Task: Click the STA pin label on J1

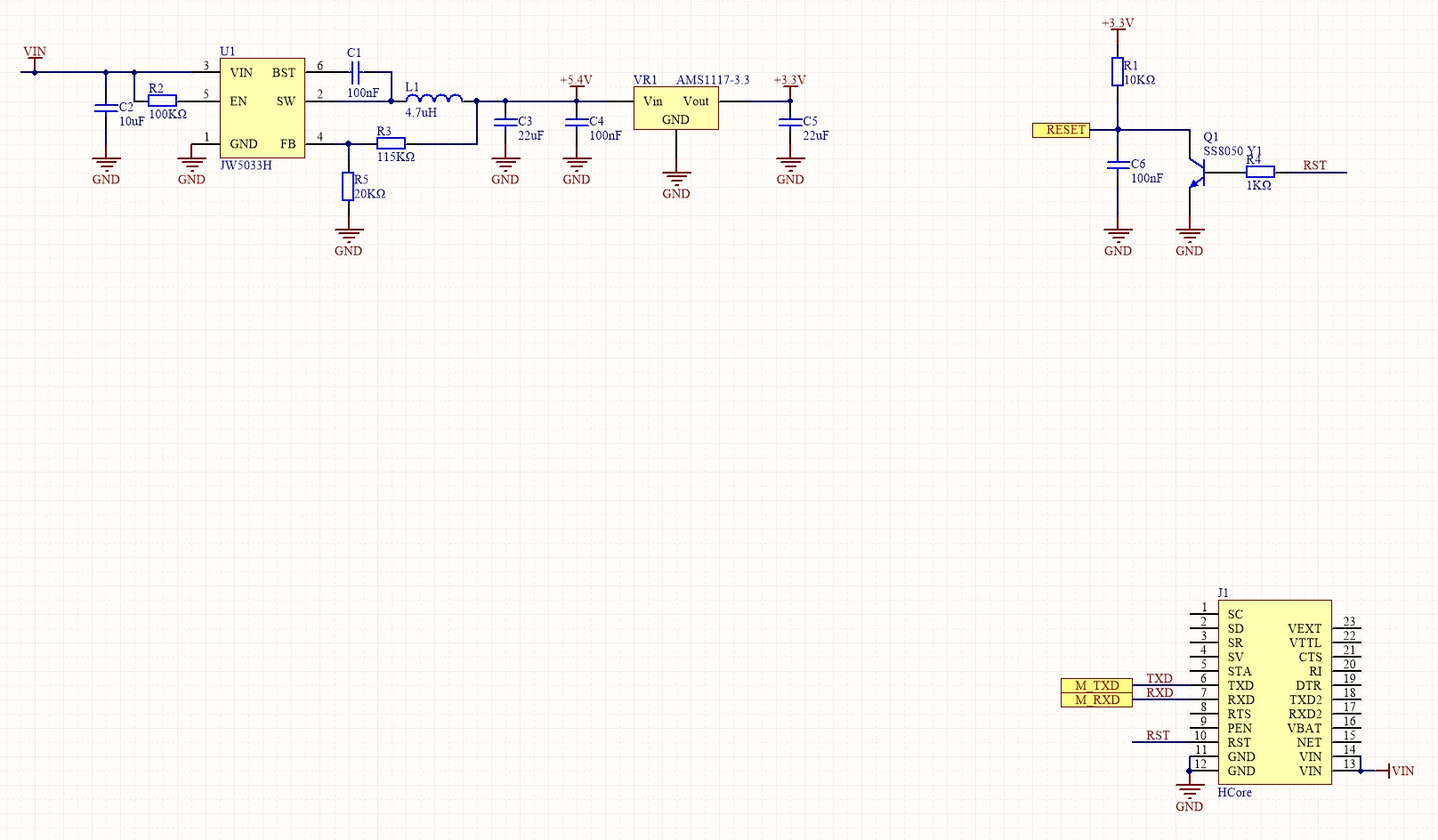Action: pos(1240,671)
